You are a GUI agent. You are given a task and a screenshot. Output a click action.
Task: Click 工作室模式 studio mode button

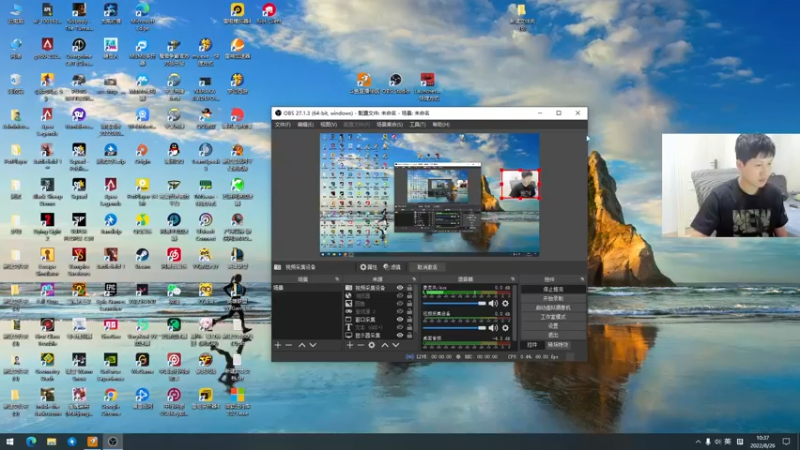click(553, 317)
